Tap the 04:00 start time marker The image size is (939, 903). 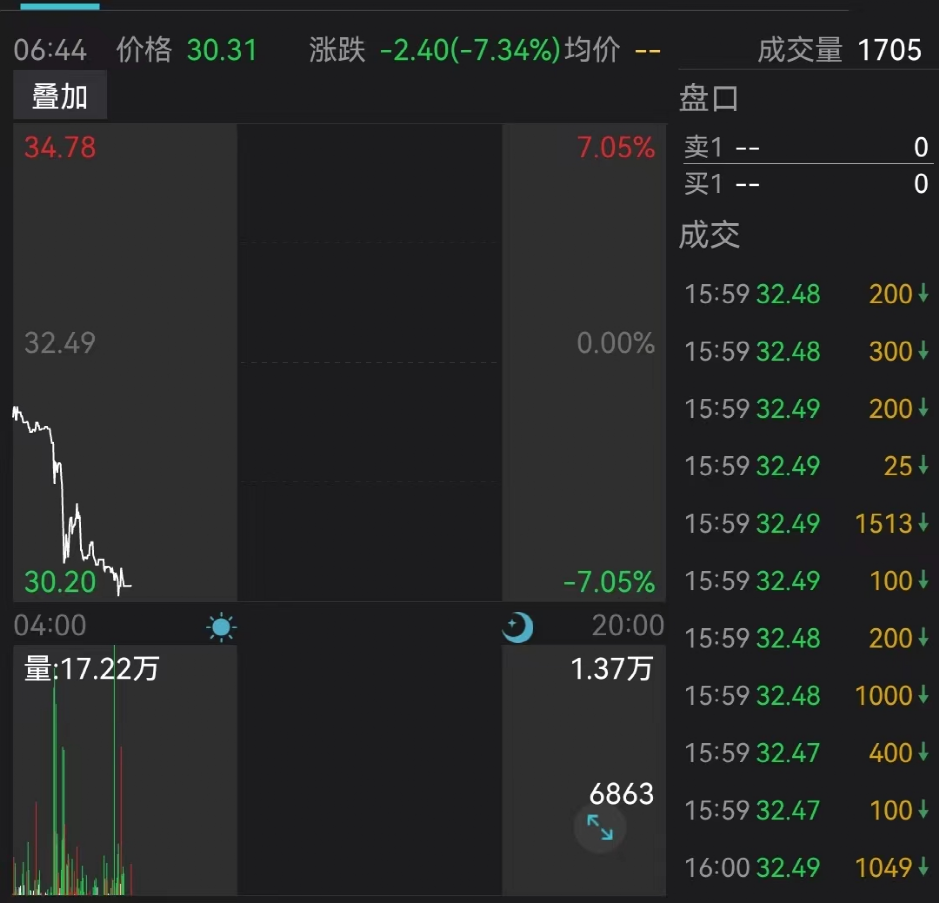coord(50,626)
